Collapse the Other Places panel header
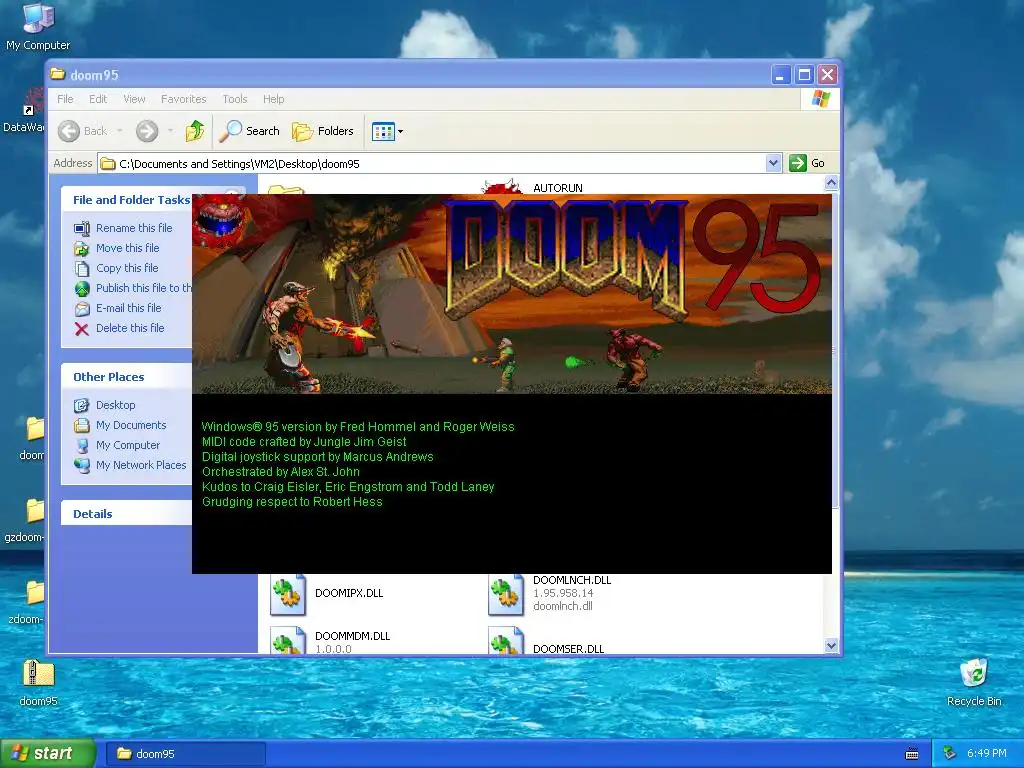1024x768 pixels. pyautogui.click(x=126, y=377)
